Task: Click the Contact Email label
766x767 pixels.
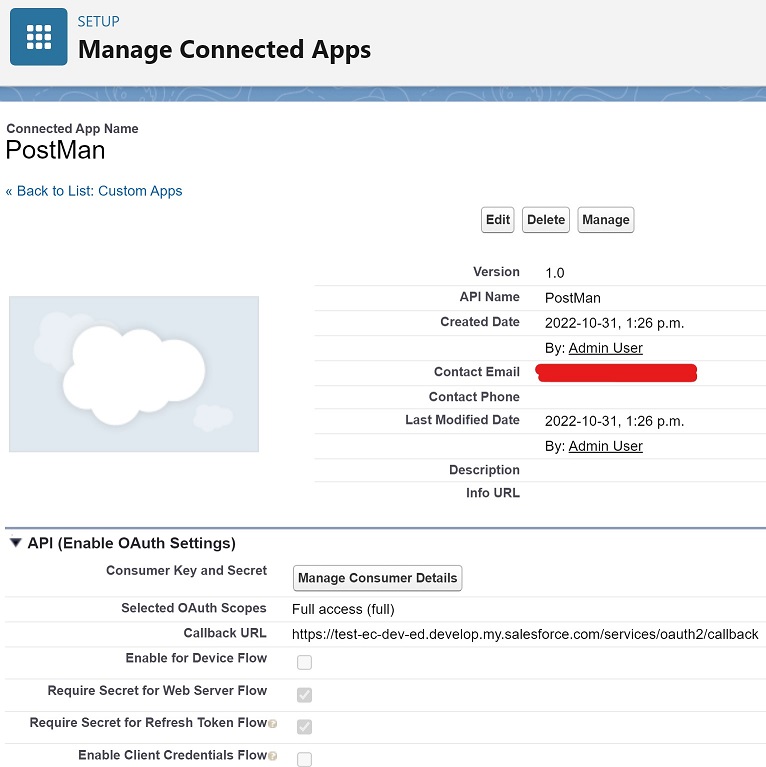Action: tap(476, 372)
